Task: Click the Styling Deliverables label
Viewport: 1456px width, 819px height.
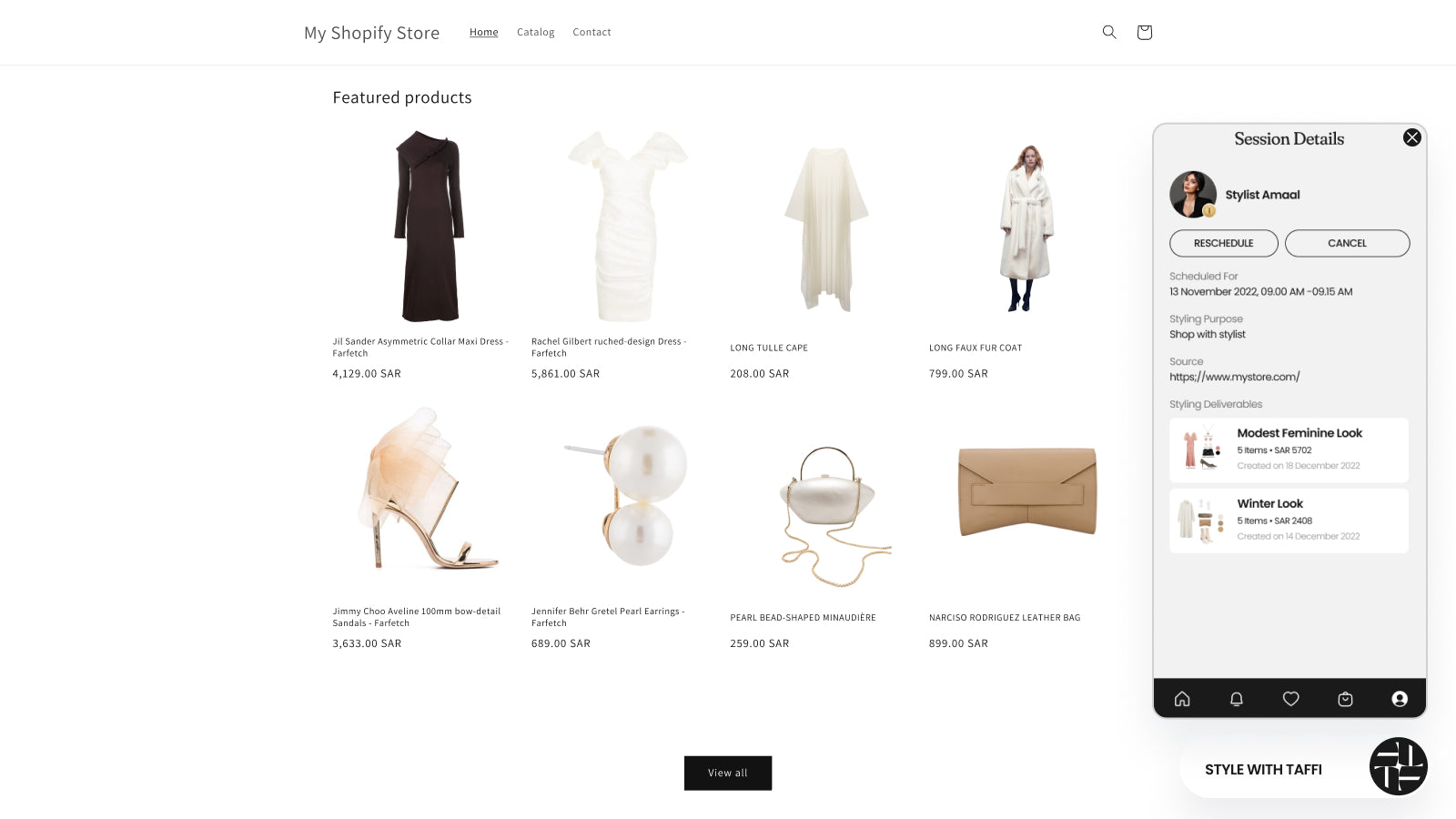Action: [x=1216, y=404]
